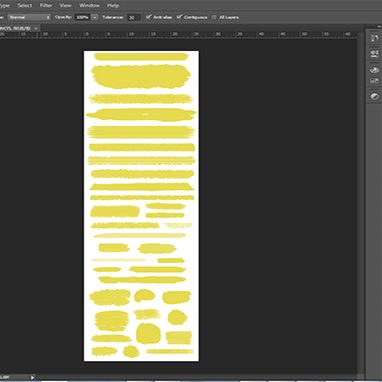Open the Select menu

tap(25, 5)
